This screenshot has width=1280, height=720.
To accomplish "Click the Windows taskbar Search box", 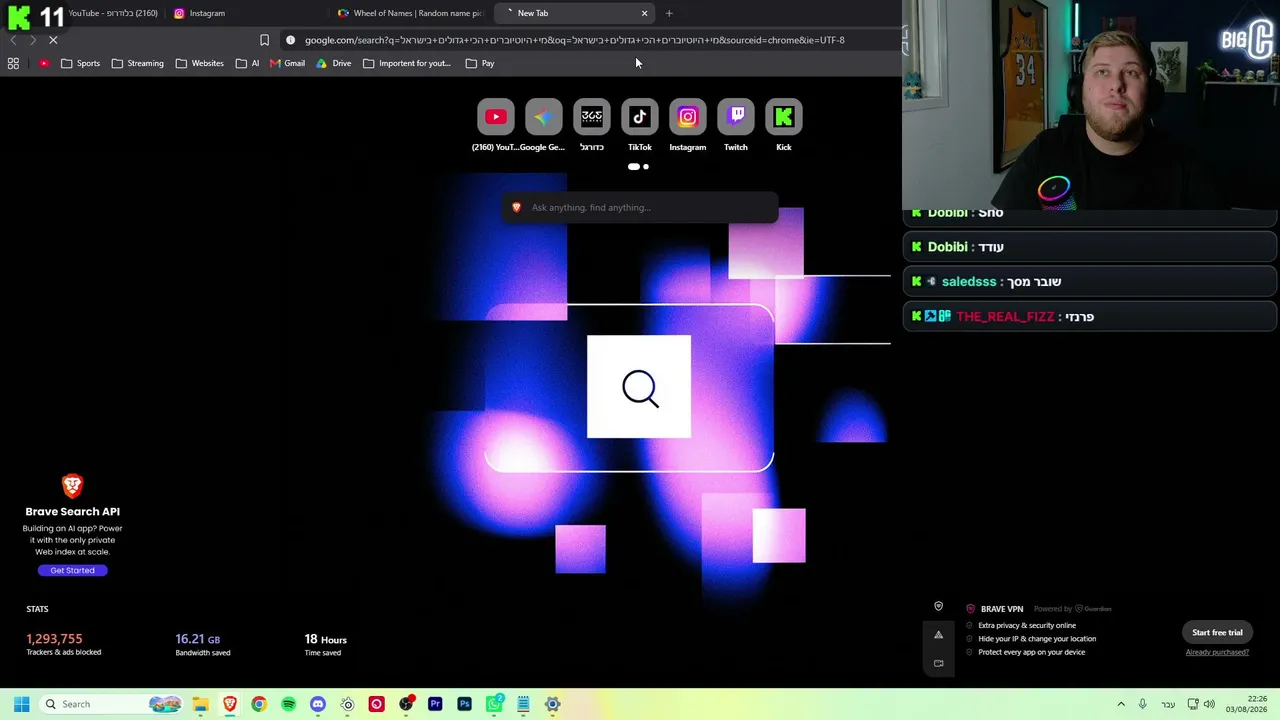I will 110,704.
